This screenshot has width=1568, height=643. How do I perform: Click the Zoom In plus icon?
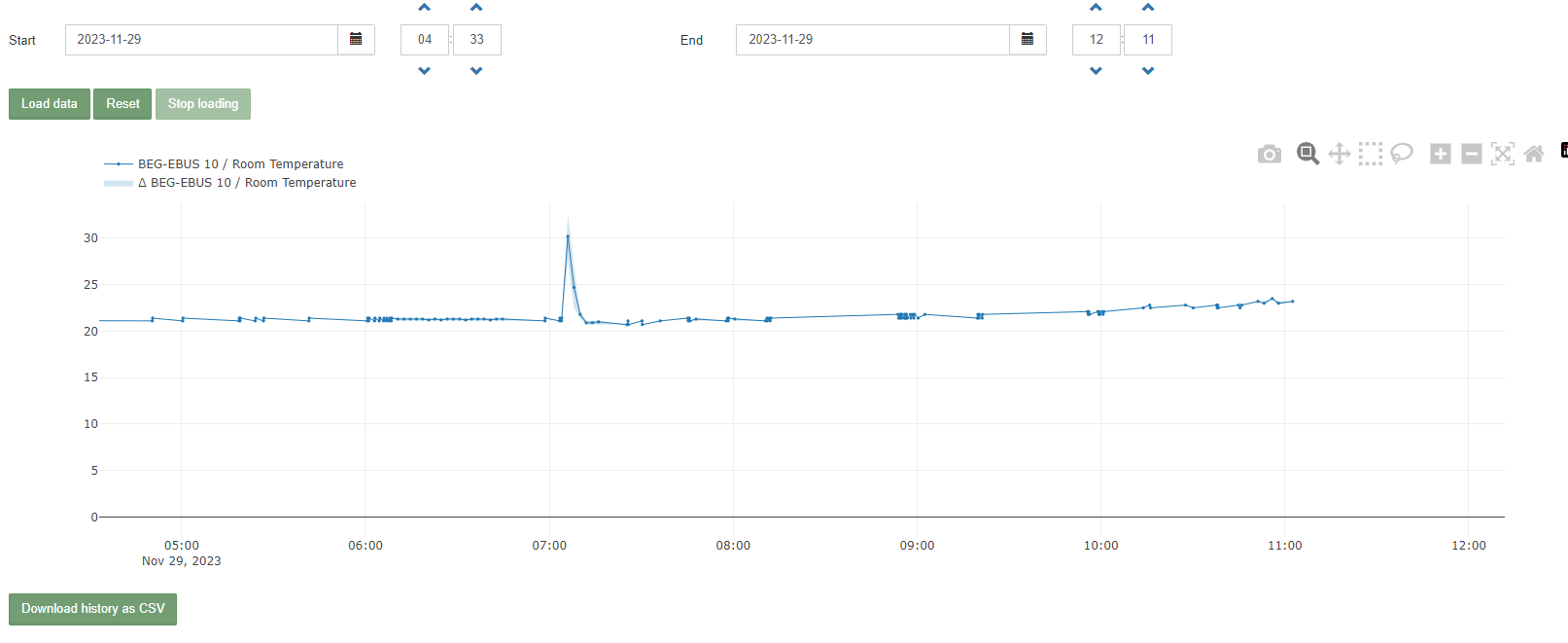1441,154
